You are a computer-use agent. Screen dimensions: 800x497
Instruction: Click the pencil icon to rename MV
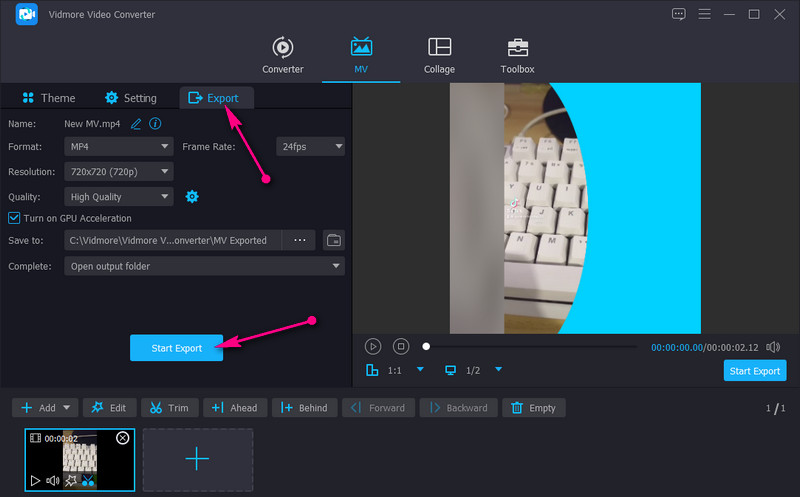(x=136, y=124)
